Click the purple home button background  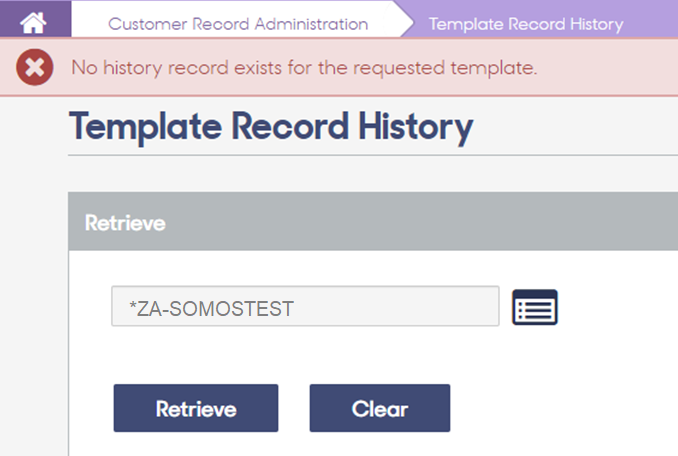click(35, 19)
